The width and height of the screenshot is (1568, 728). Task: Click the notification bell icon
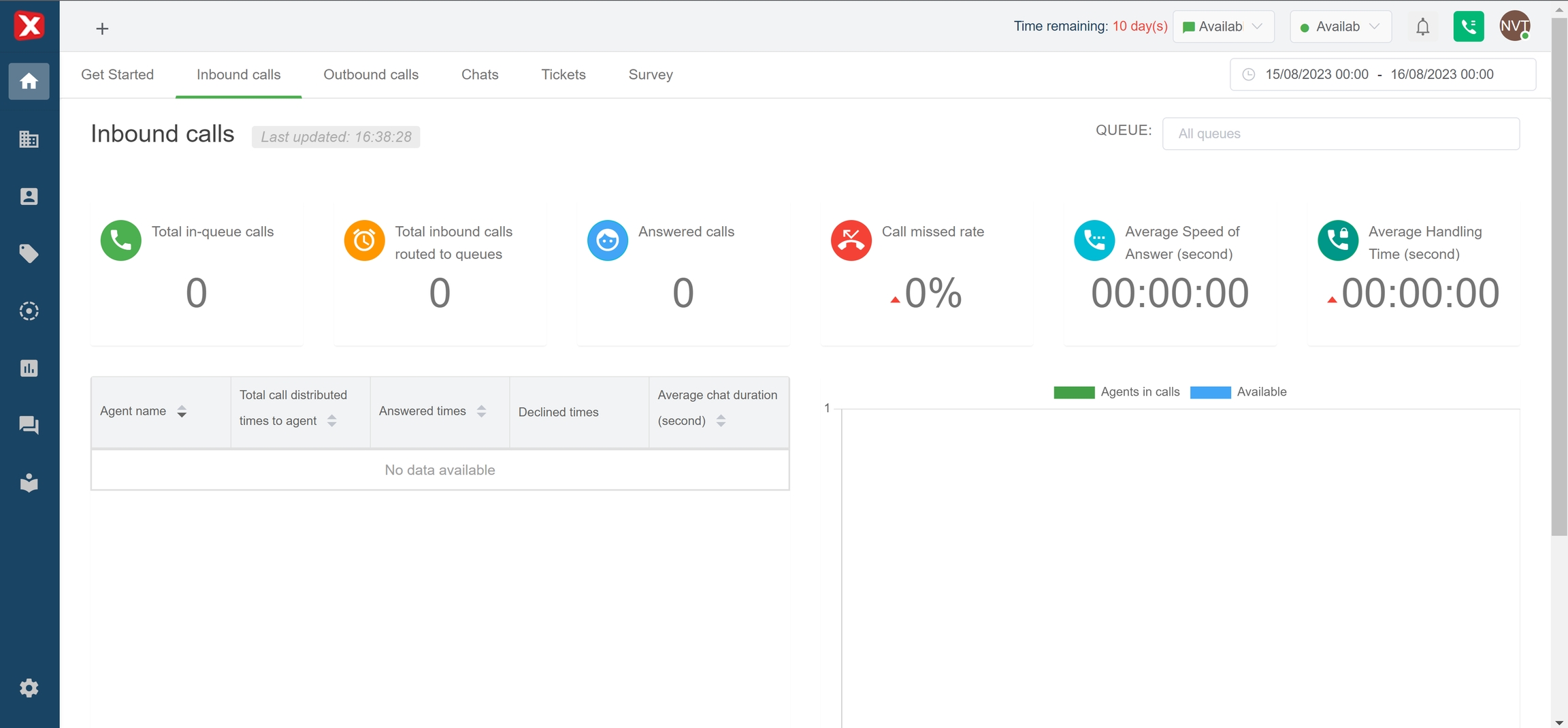[1422, 27]
